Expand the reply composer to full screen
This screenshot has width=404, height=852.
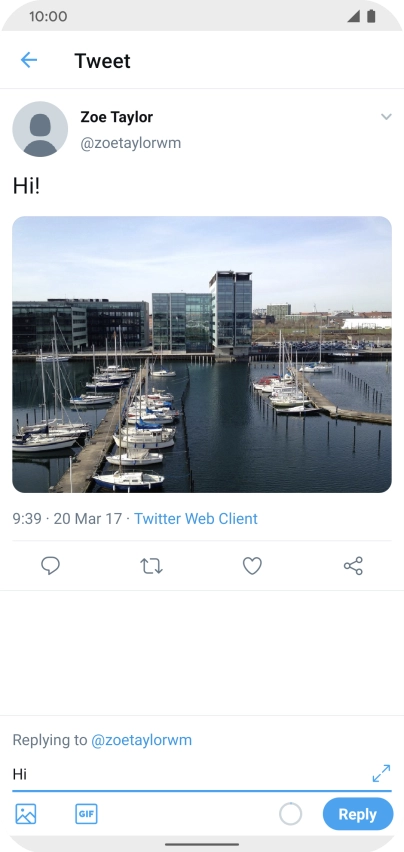(x=381, y=773)
